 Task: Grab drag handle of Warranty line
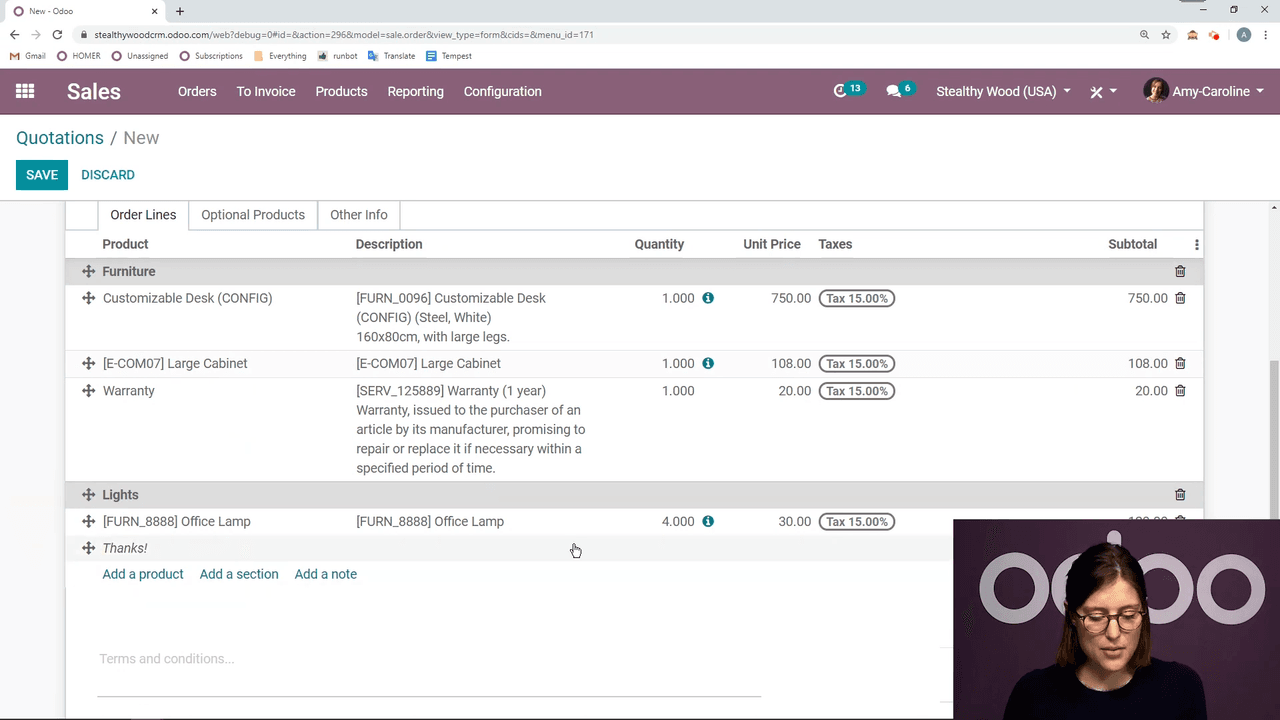click(x=88, y=391)
